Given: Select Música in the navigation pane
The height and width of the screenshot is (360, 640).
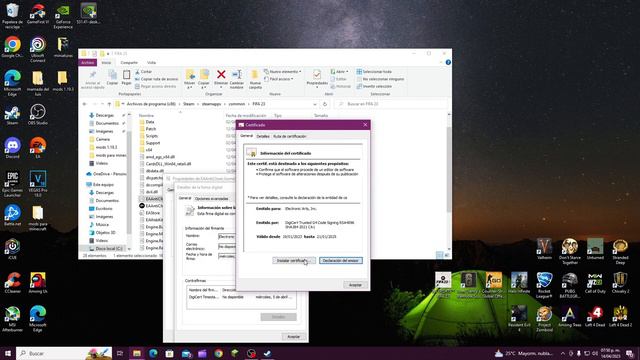Looking at the screenshot, I should coord(102,224).
